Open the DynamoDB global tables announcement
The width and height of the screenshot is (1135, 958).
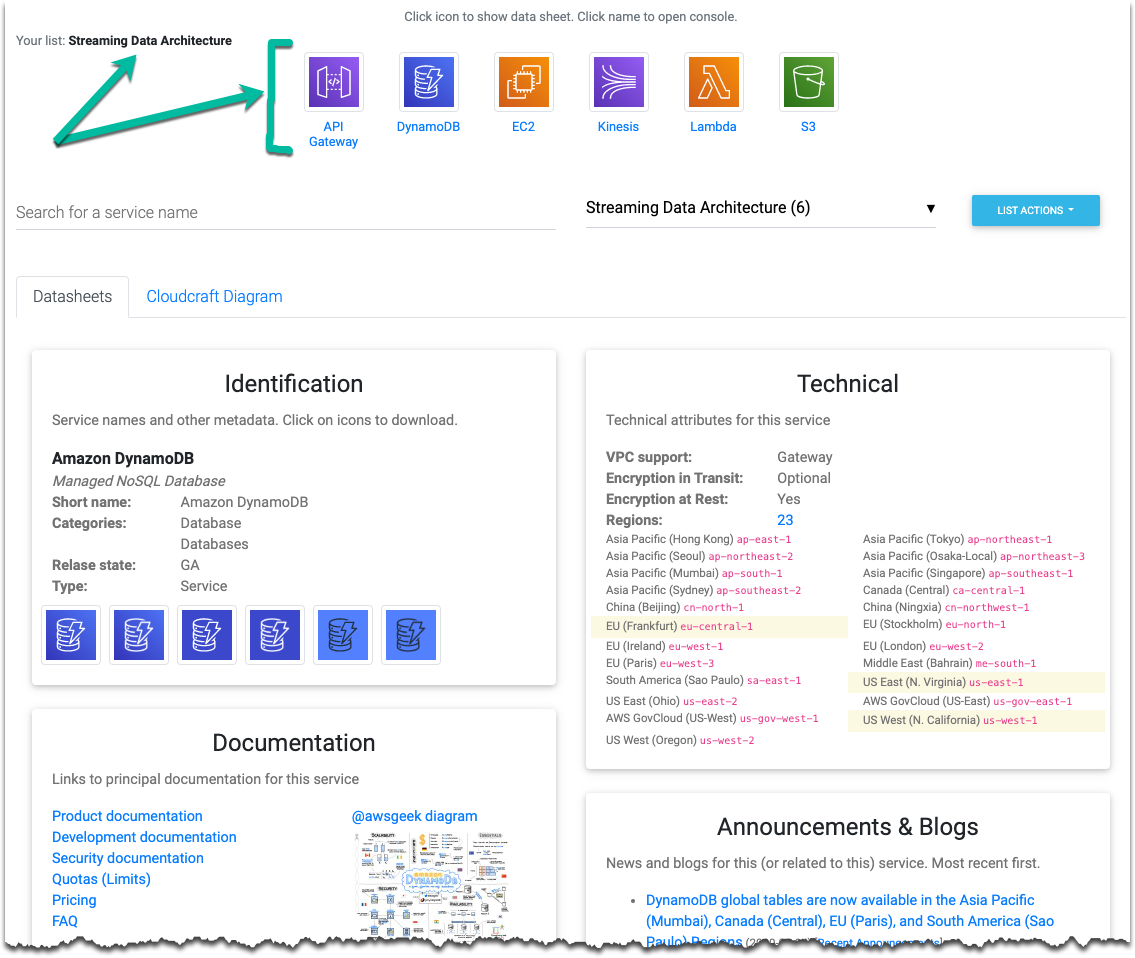coord(850,920)
